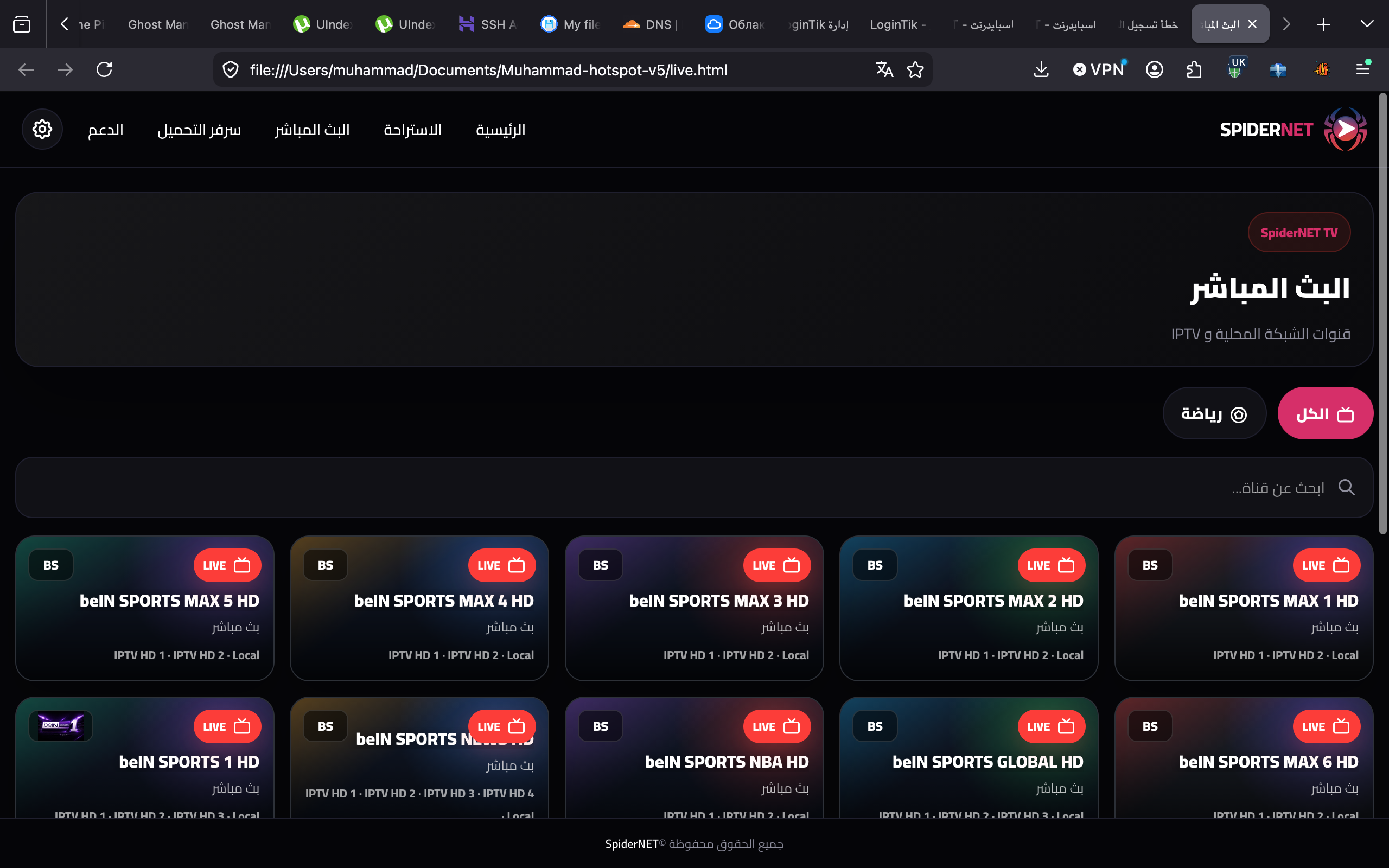Screen dimensions: 1389x868
Task: Click the LIVE badge on beIN SPORTS MAX 1 HD
Action: coord(1326,565)
